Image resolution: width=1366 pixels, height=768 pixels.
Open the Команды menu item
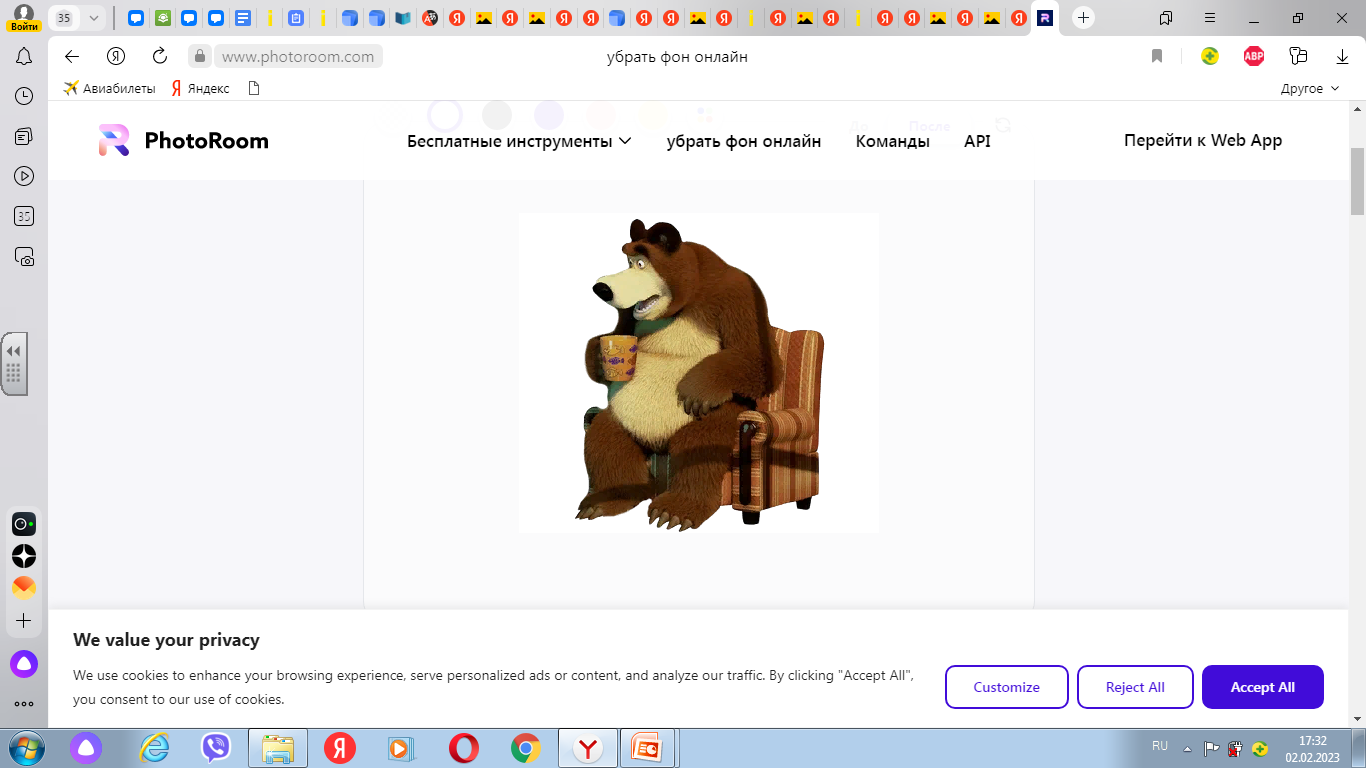893,141
